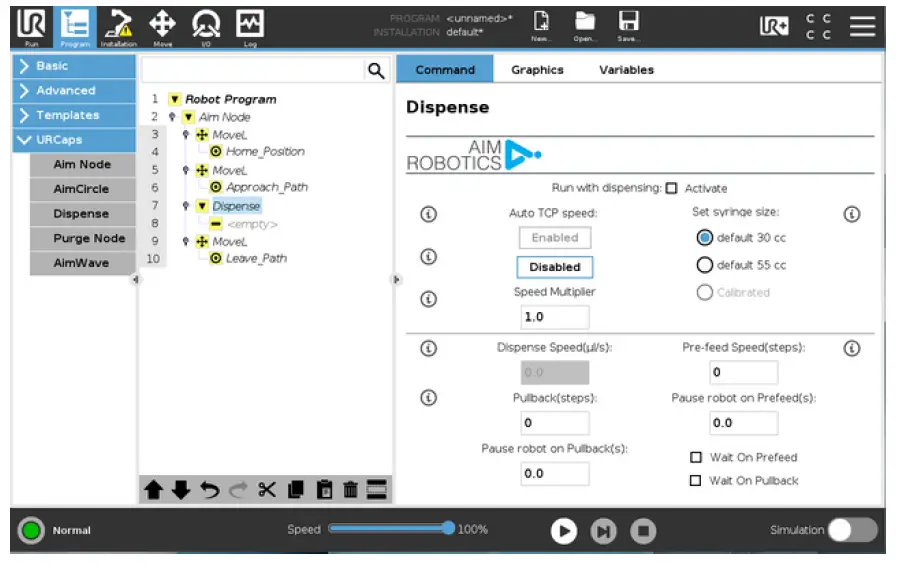
Task: Click the Play program button
Action: click(x=563, y=531)
